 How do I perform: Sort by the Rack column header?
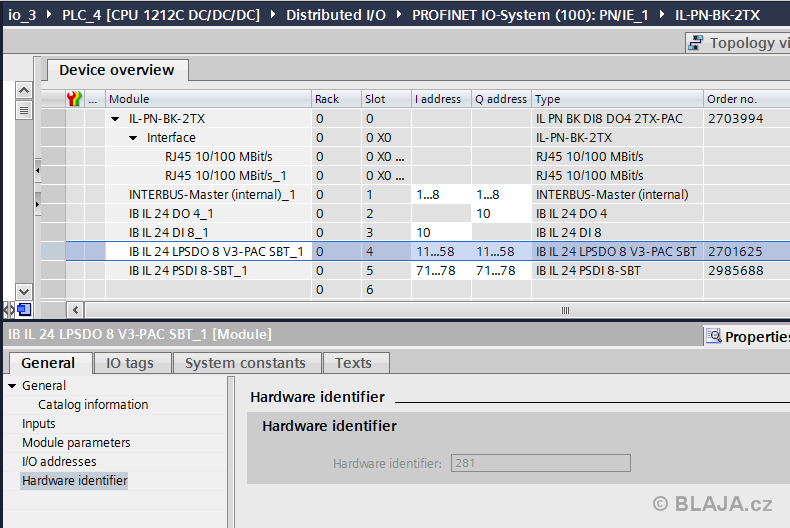click(337, 99)
